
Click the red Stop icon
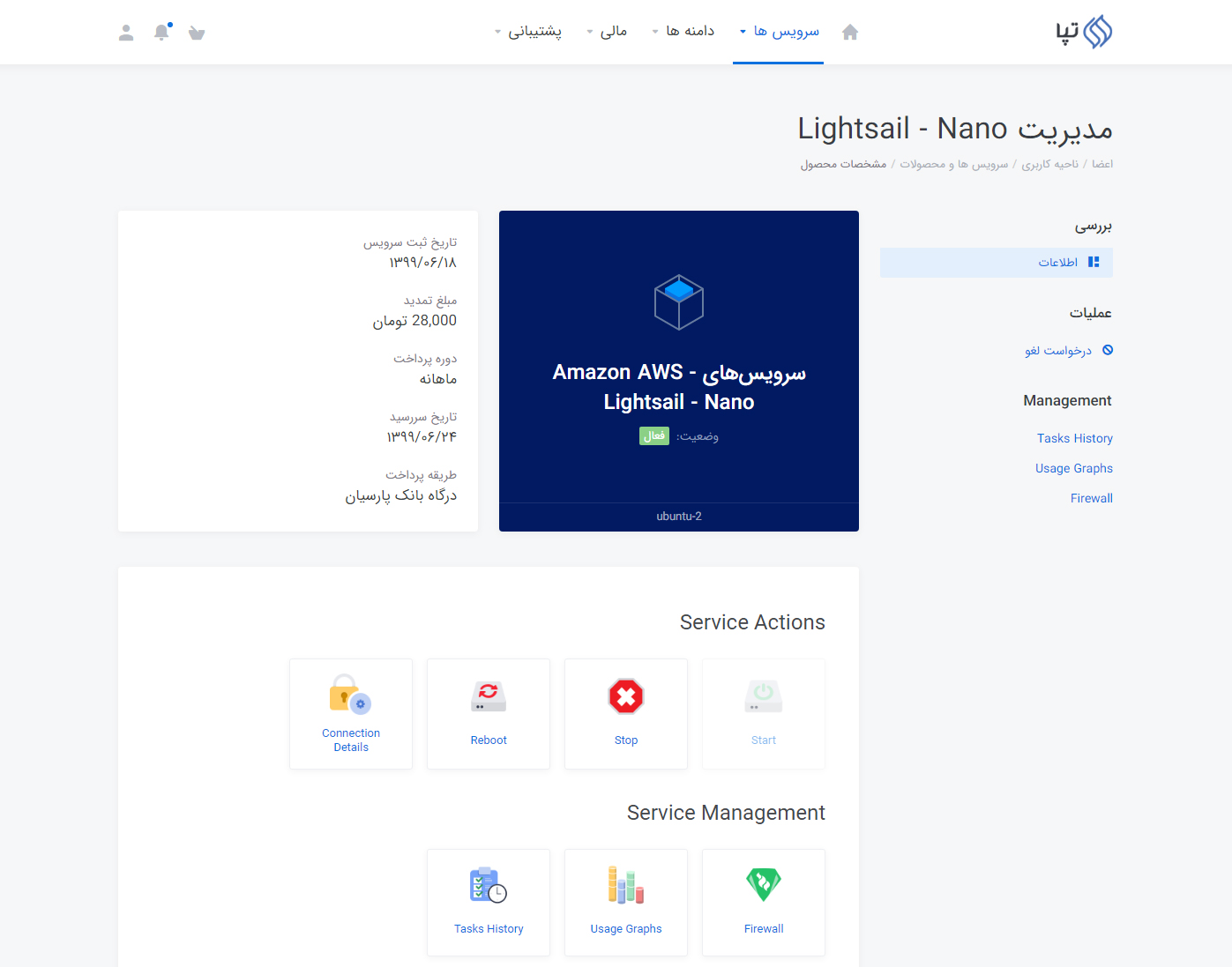coord(626,696)
